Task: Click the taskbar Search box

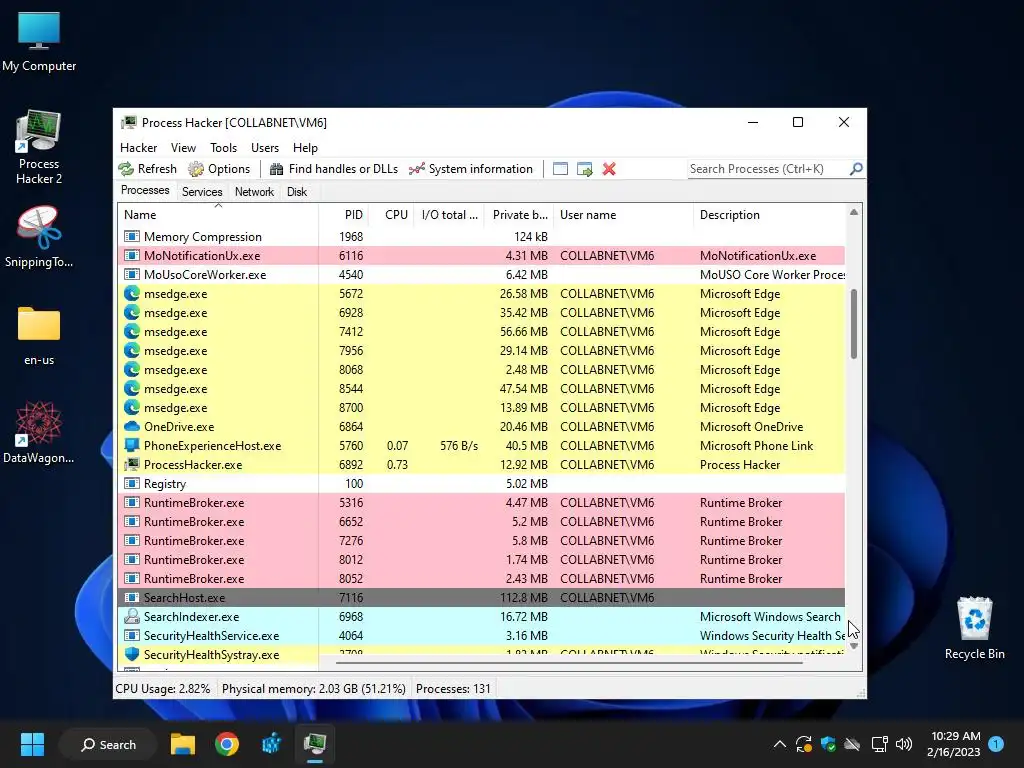Action: coord(108,744)
